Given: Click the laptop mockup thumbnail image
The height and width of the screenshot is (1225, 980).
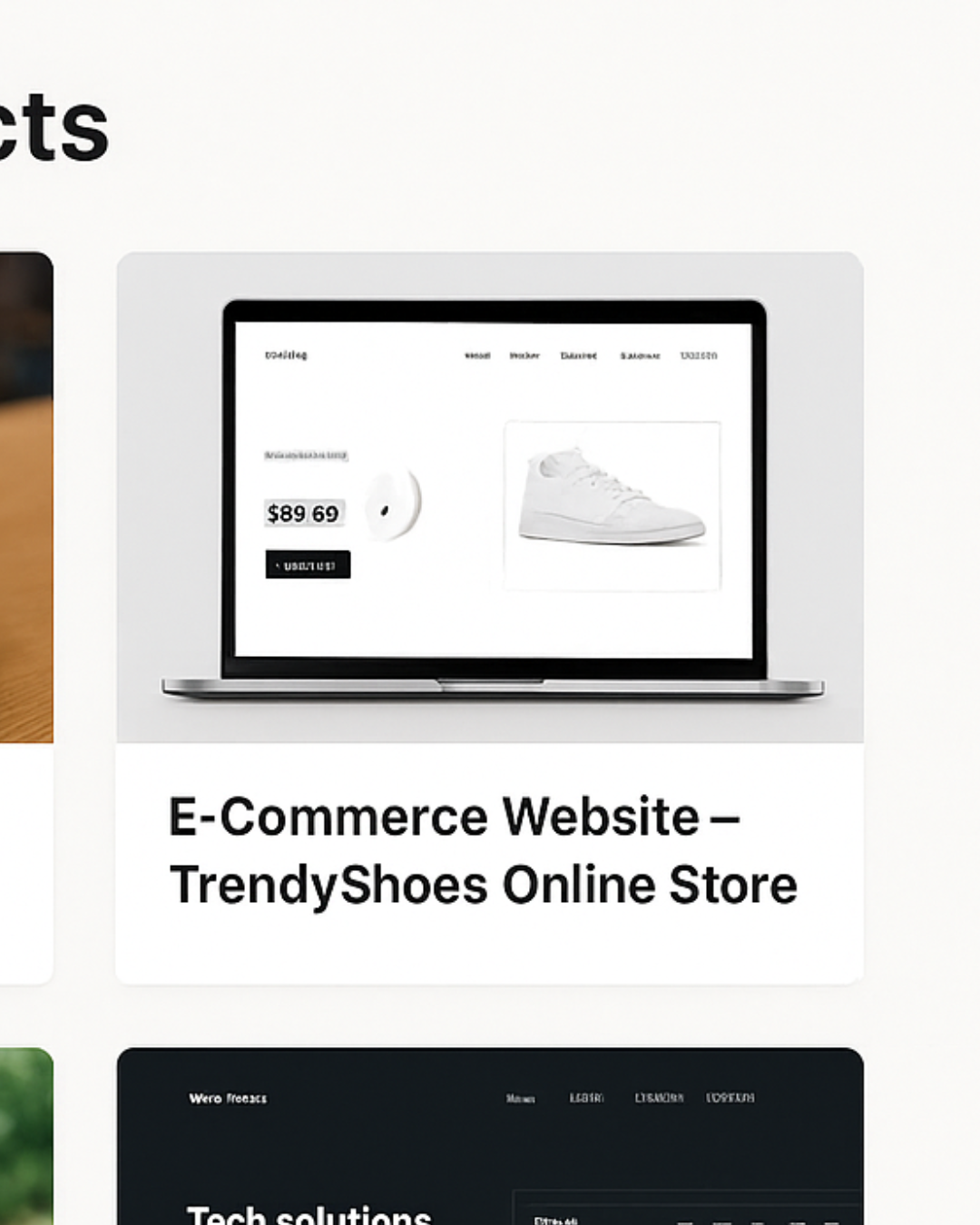Looking at the screenshot, I should (x=490, y=497).
